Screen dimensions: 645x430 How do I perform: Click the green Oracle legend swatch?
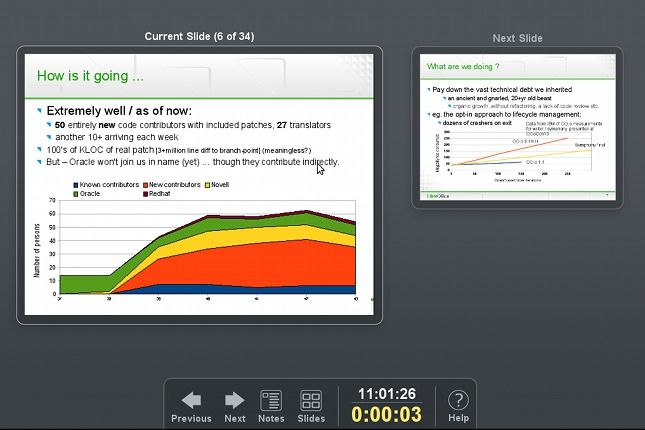[x=76, y=193]
